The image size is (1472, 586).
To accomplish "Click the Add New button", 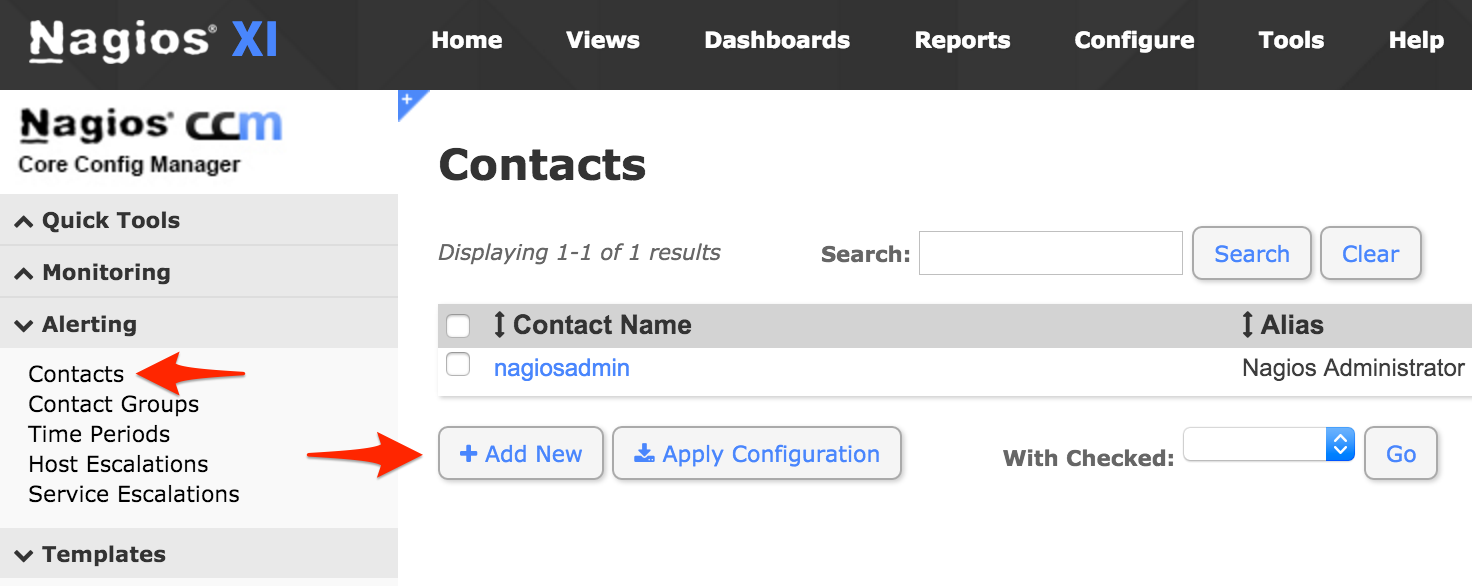I will click(x=521, y=454).
